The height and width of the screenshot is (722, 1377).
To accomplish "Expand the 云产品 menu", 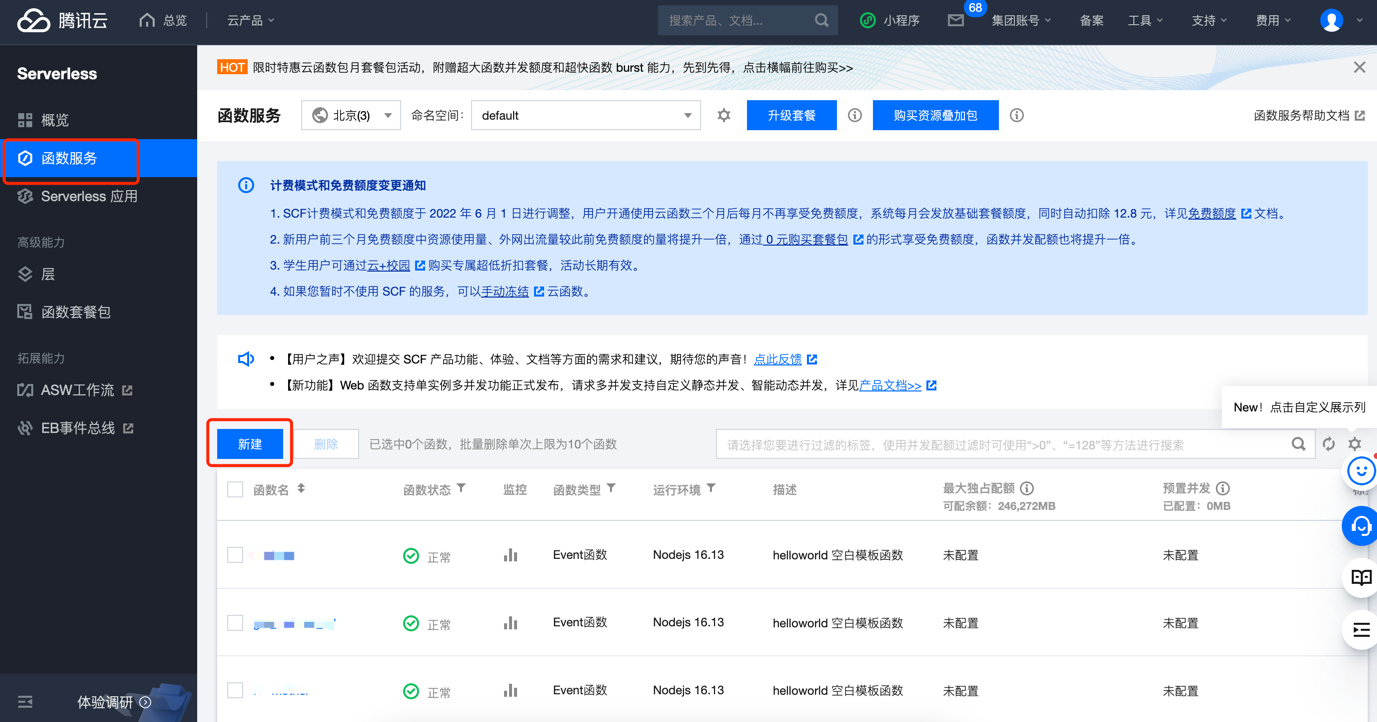I will 250,20.
